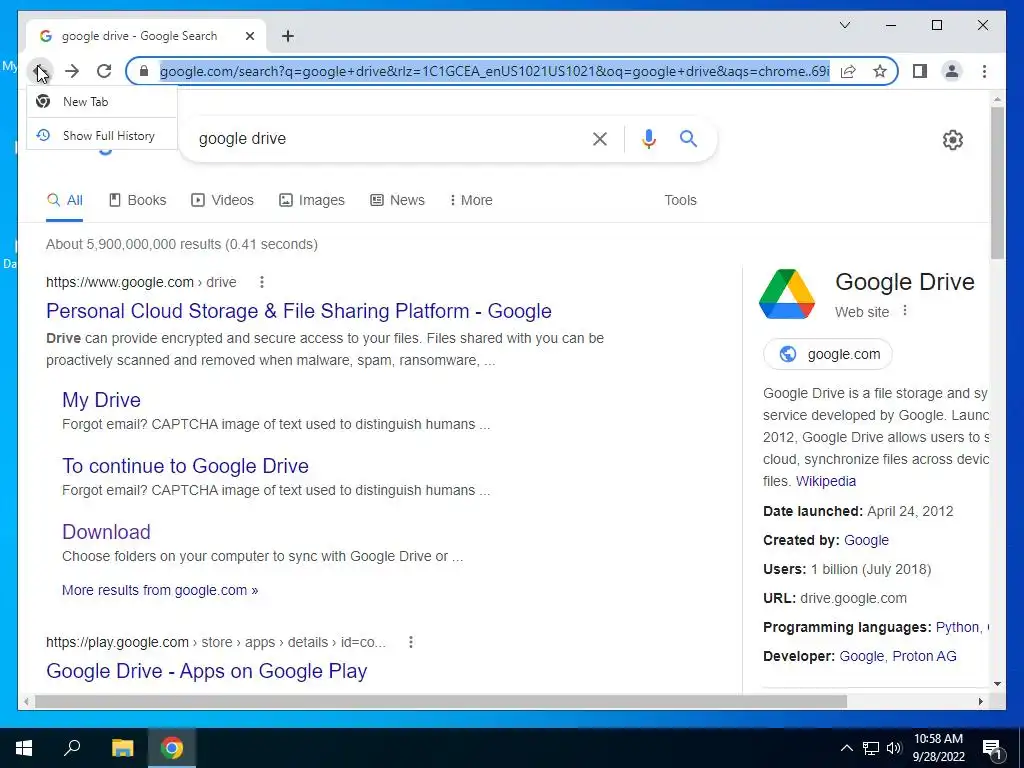
Task: Open options dots for play.google.com result
Action: point(411,642)
